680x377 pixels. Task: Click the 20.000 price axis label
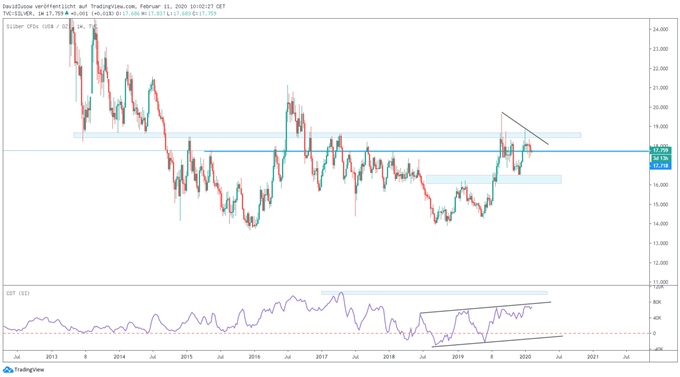coord(659,107)
